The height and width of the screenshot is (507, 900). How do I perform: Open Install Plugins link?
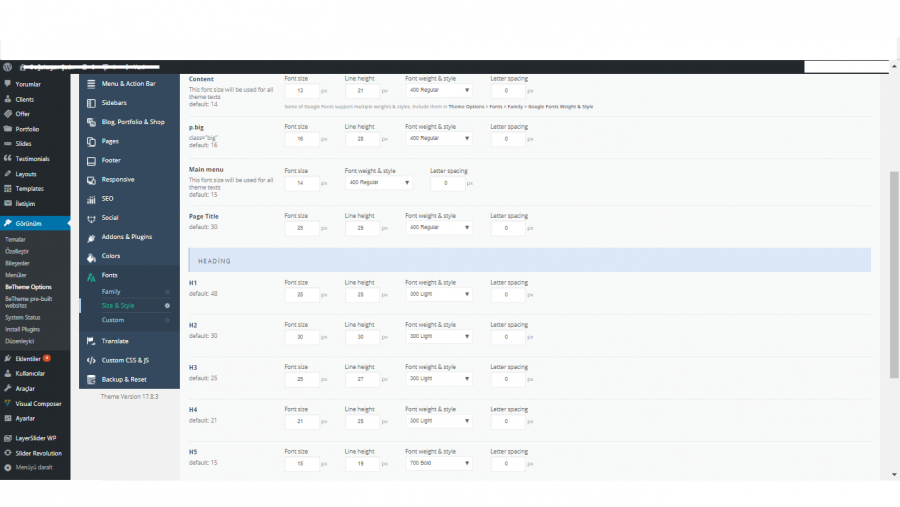tap(23, 330)
